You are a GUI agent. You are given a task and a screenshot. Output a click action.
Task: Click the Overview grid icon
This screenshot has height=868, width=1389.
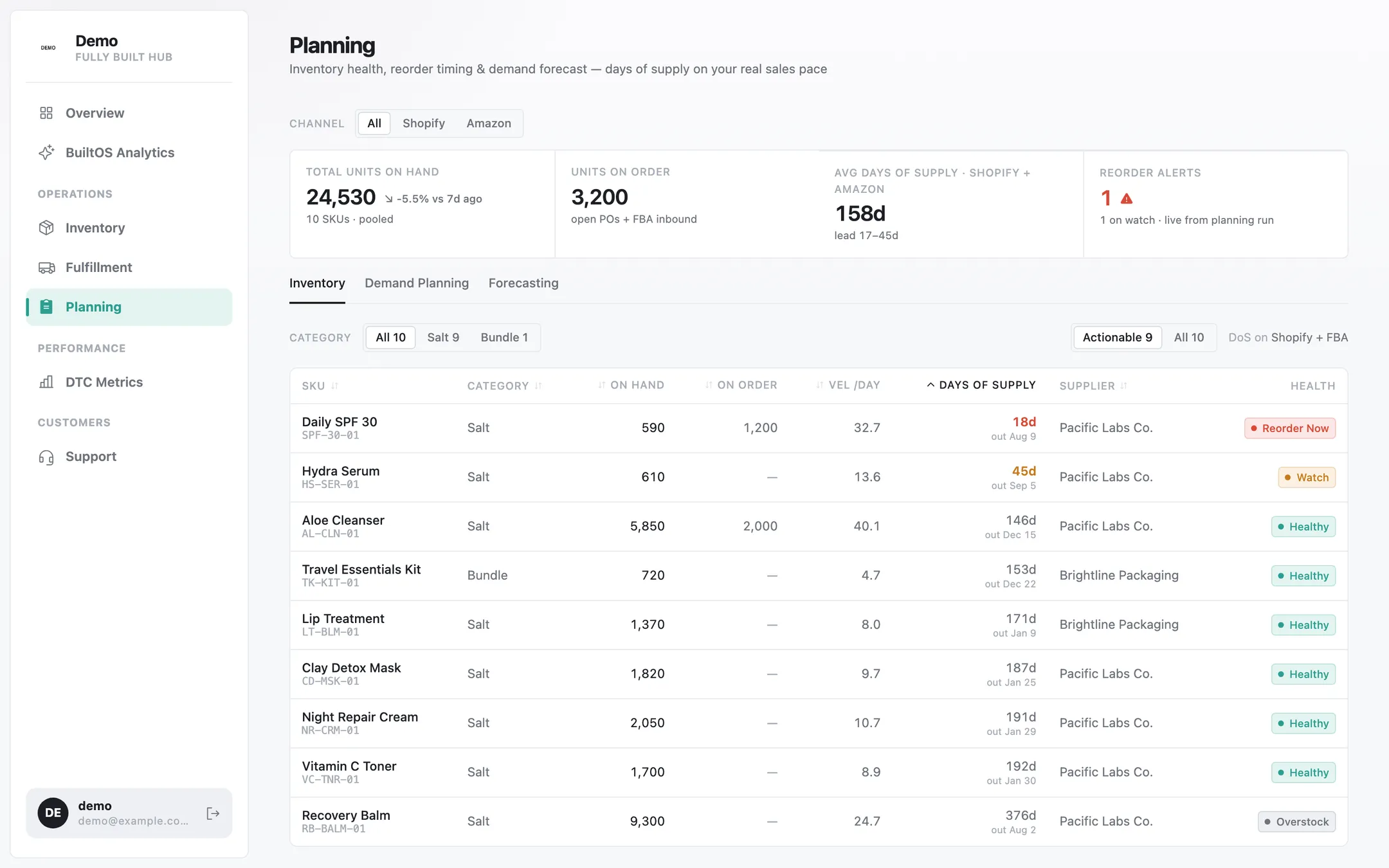coord(46,113)
